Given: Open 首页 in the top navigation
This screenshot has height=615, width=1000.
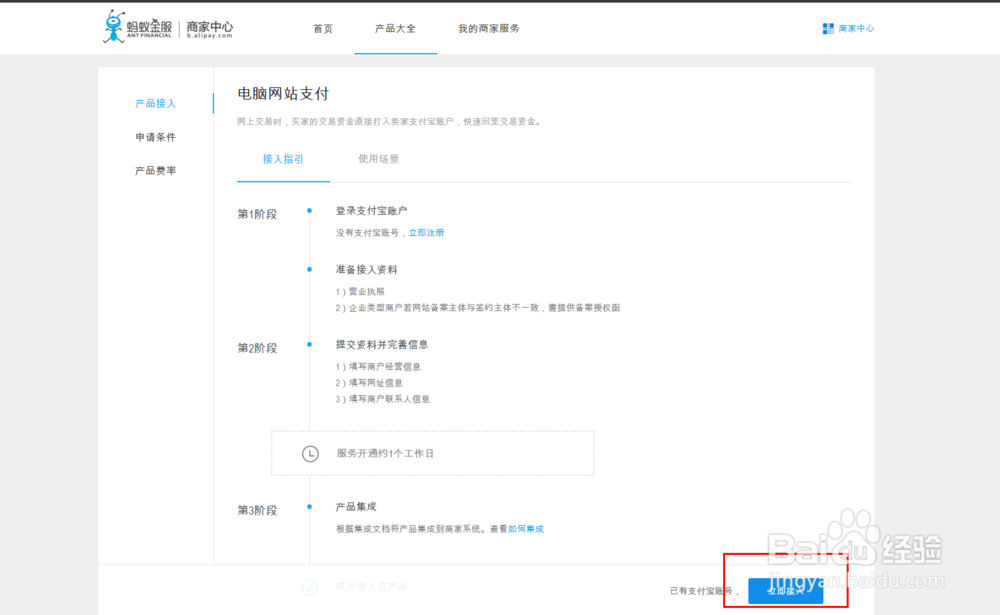Looking at the screenshot, I should 322,28.
